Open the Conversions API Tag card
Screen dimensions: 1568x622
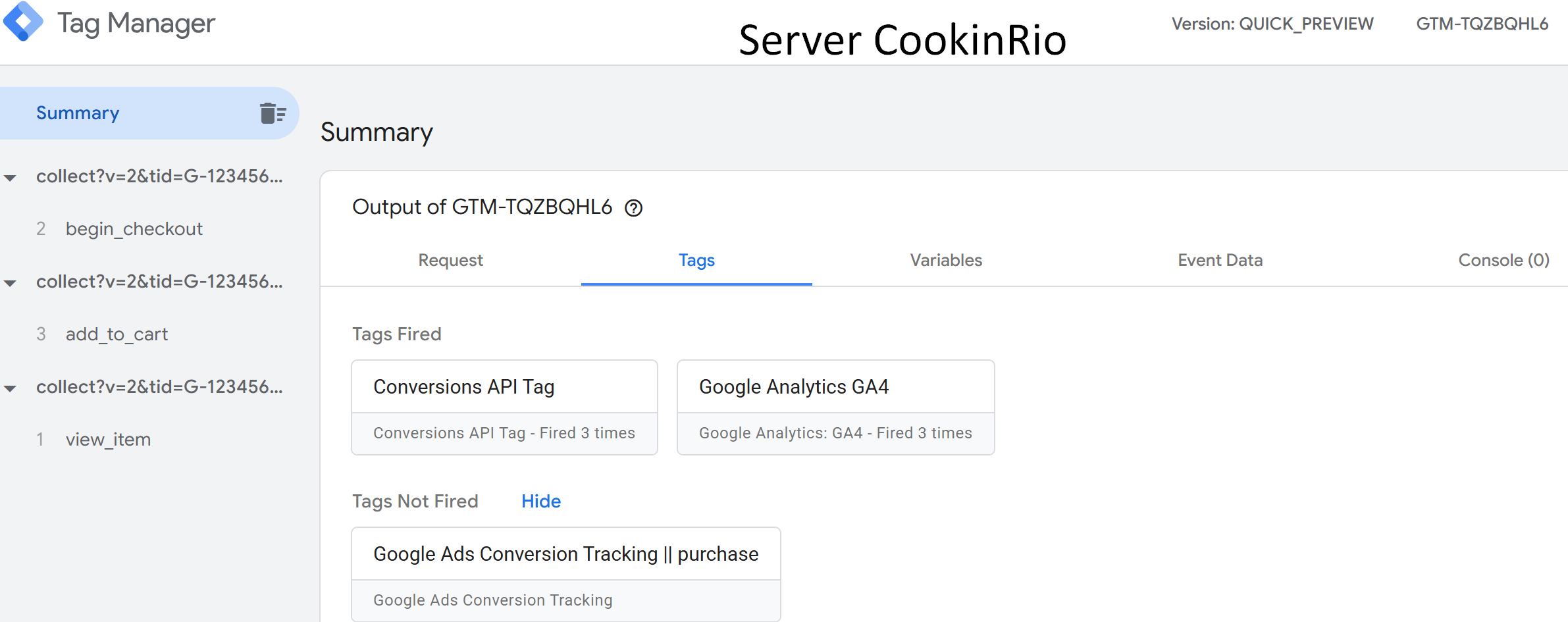(x=504, y=407)
